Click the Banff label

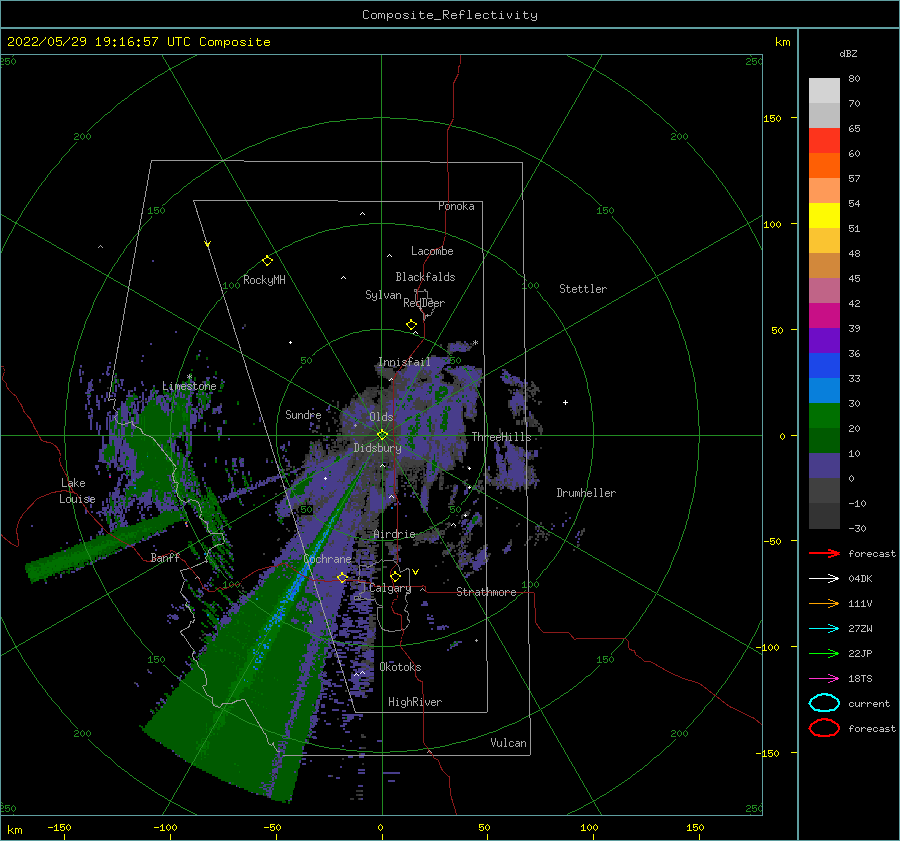(x=165, y=557)
